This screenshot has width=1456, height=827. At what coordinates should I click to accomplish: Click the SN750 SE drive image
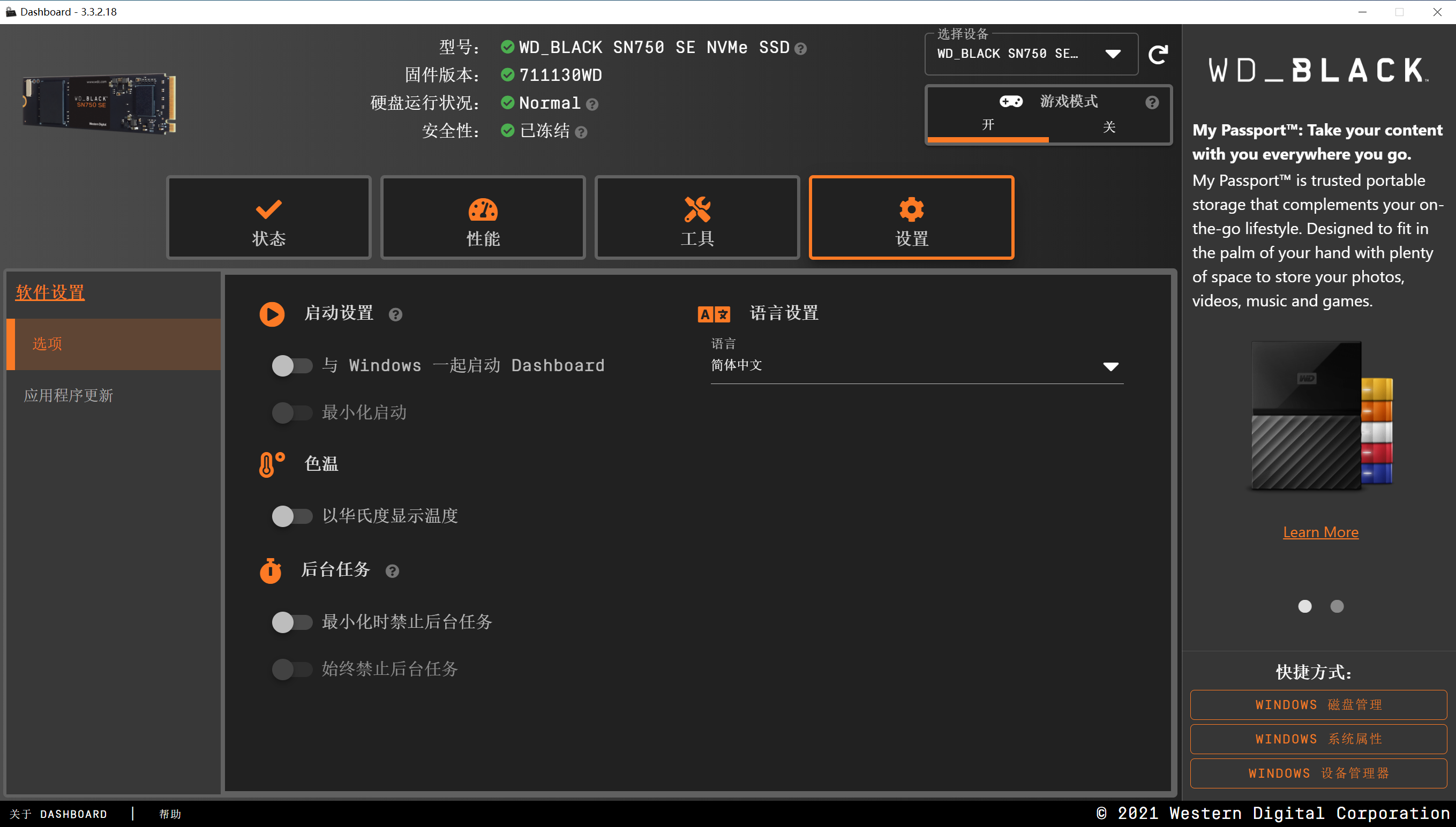pos(100,103)
